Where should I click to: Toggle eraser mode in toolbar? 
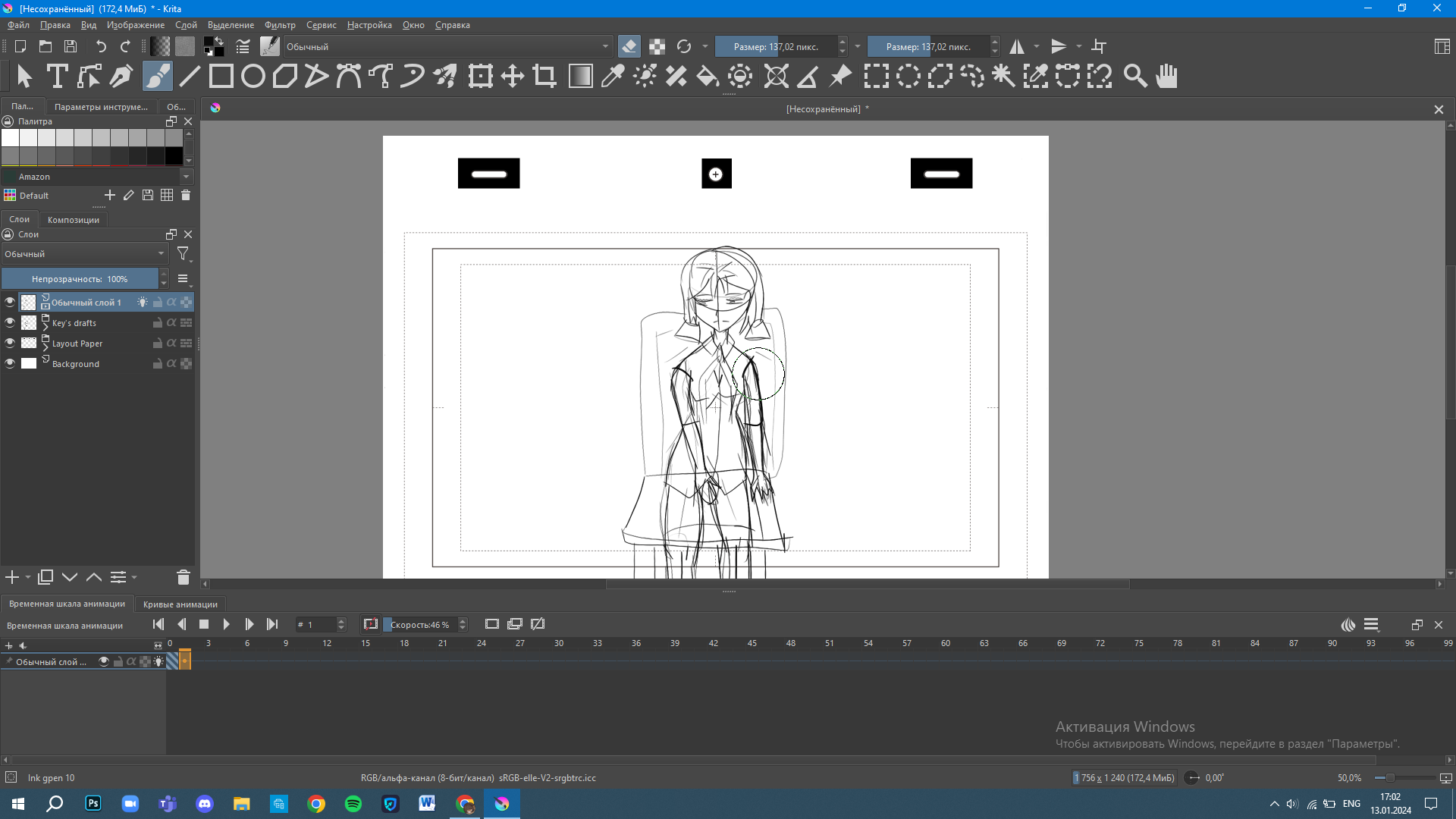click(x=629, y=46)
